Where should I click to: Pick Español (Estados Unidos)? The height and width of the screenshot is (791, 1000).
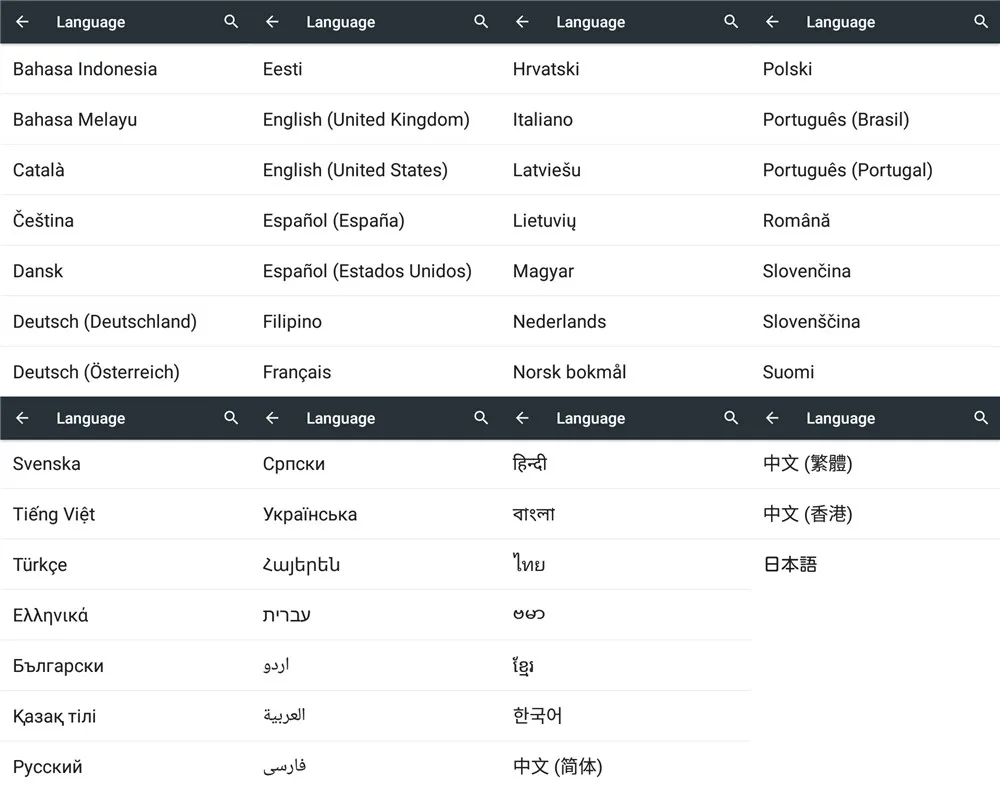(367, 271)
